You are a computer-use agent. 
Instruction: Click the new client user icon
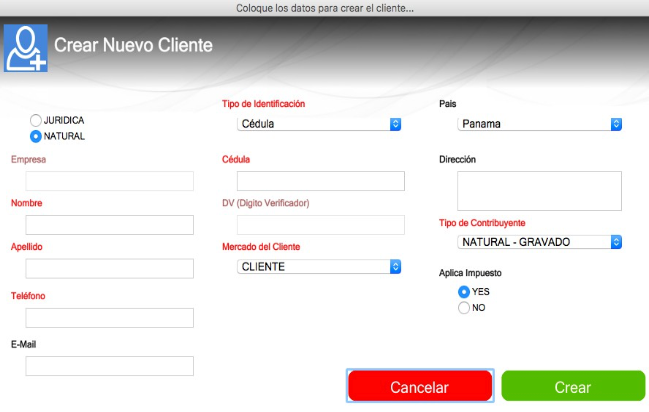click(26, 48)
